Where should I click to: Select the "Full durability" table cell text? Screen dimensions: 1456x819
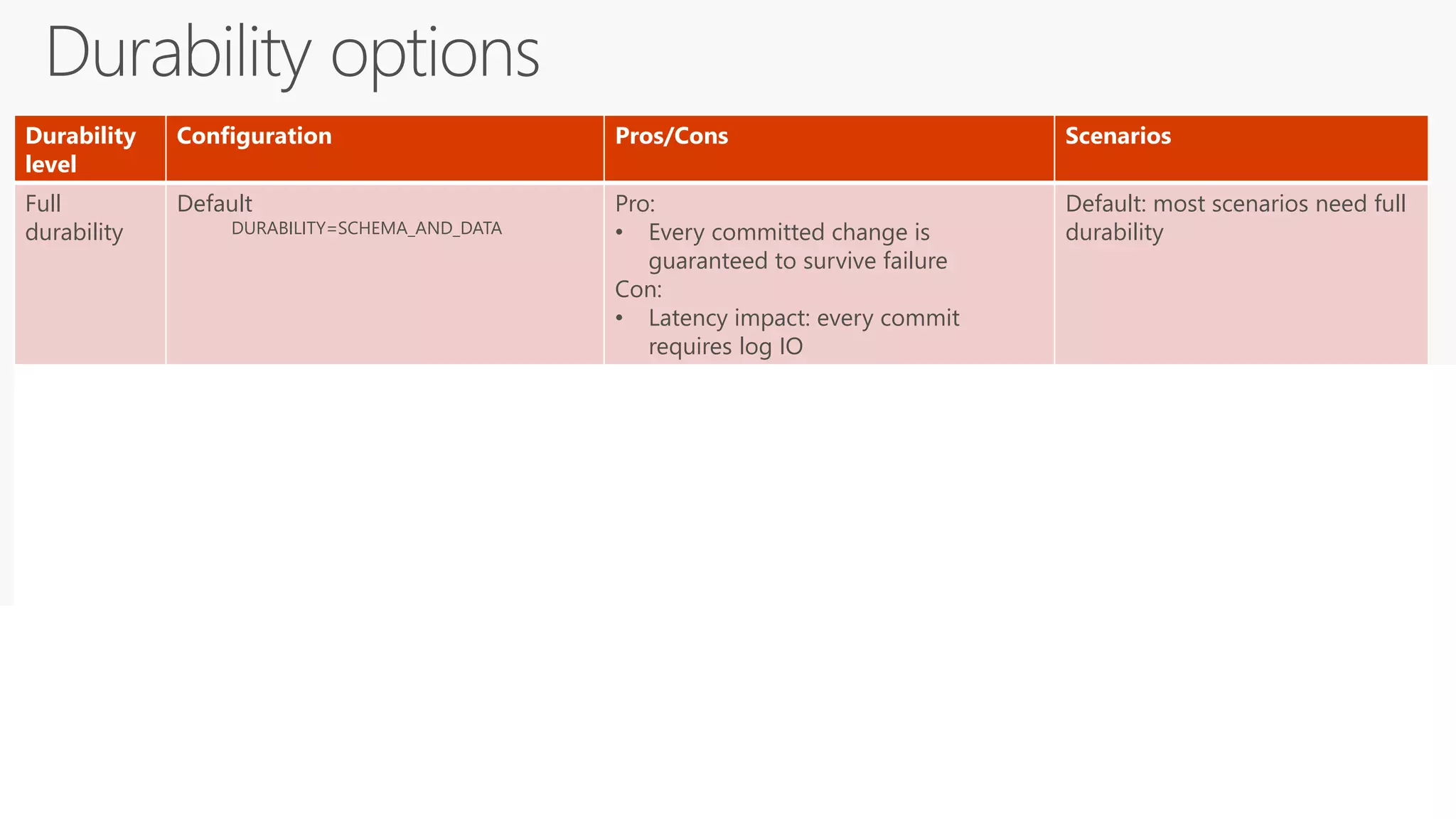74,218
